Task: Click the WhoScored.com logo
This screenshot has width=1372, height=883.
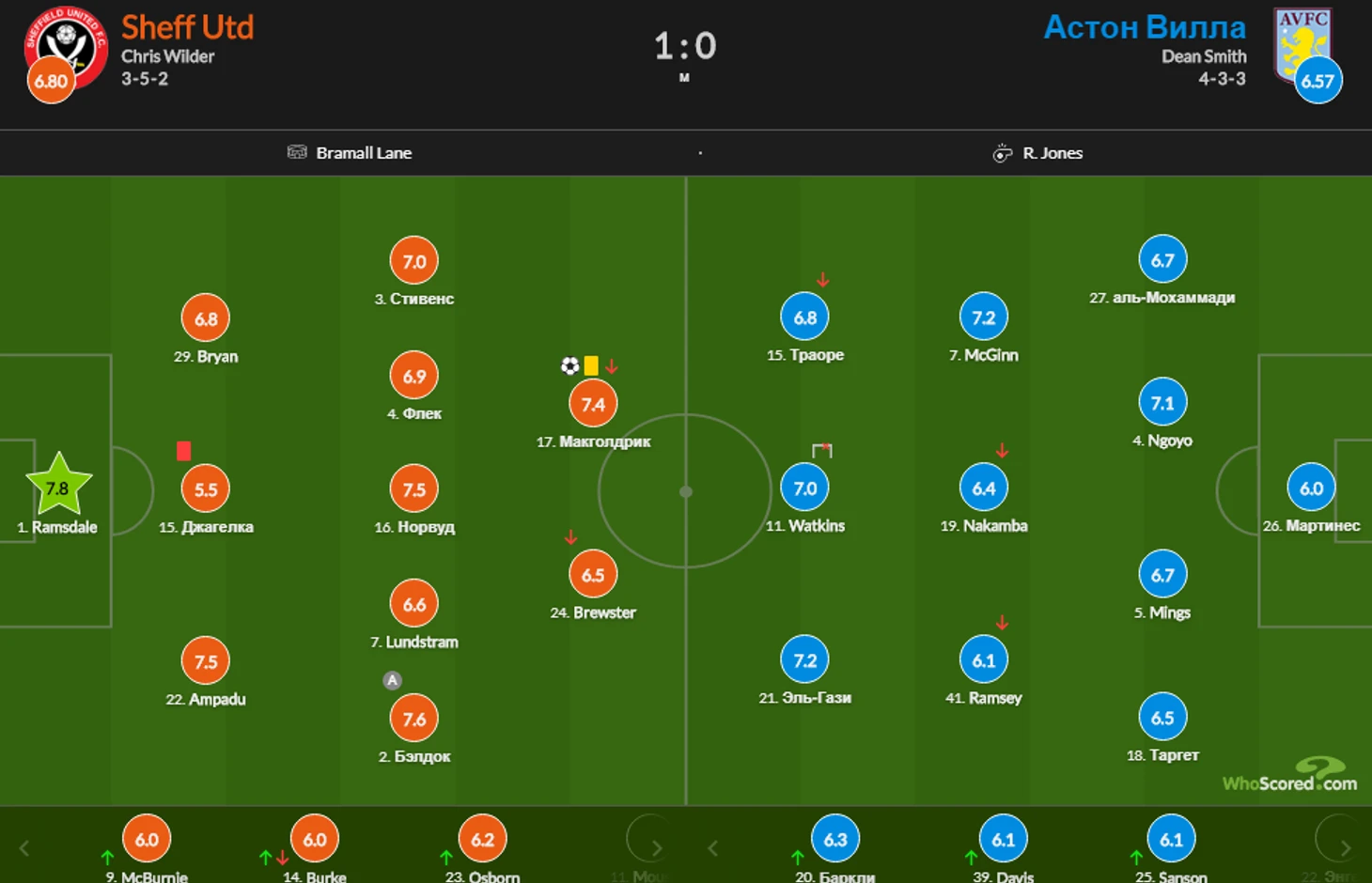Action: click(1289, 776)
